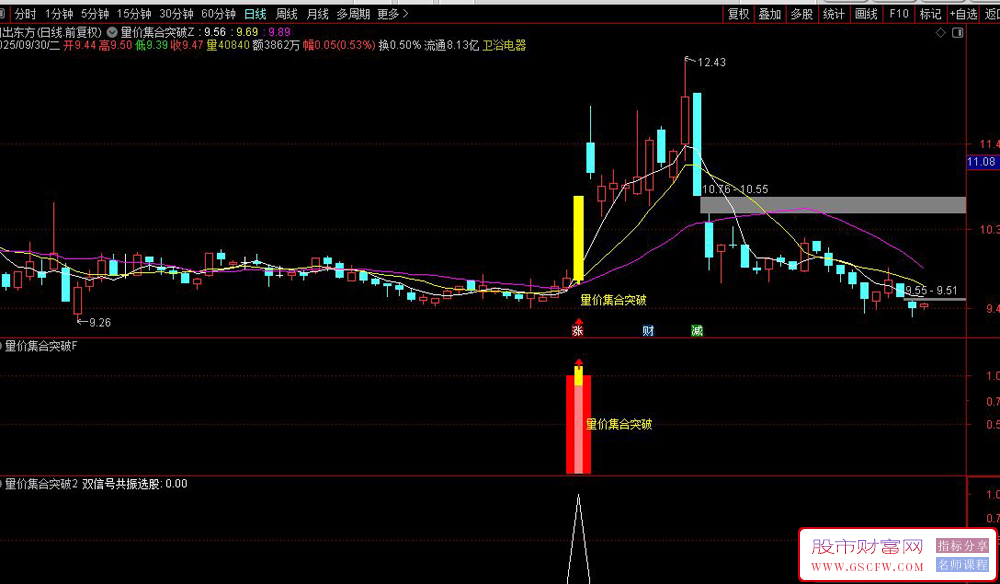Switch to the 月线 monthly chart tab
The width and height of the screenshot is (1000, 584).
click(318, 13)
